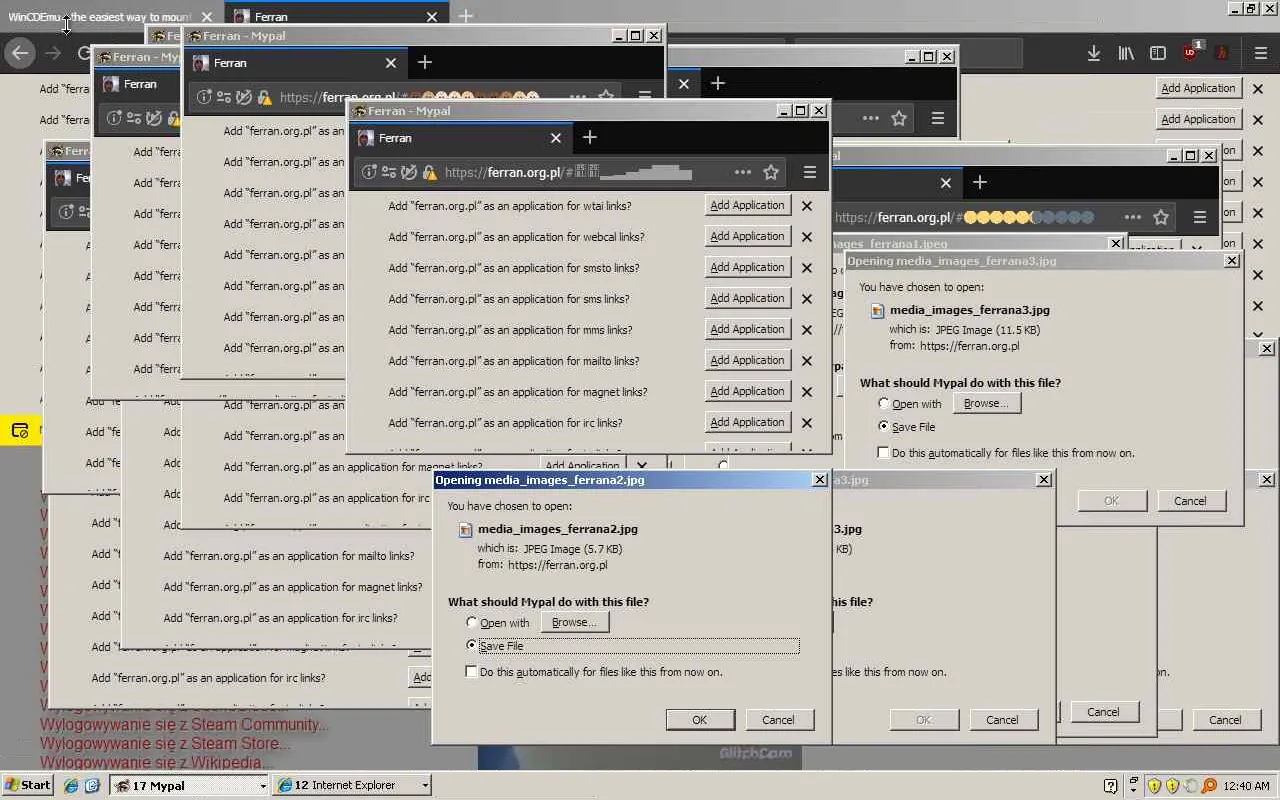
Task: Tick 'Do this automatically' in 11.5 KB ferrana3.jpg dialog
Action: point(883,453)
